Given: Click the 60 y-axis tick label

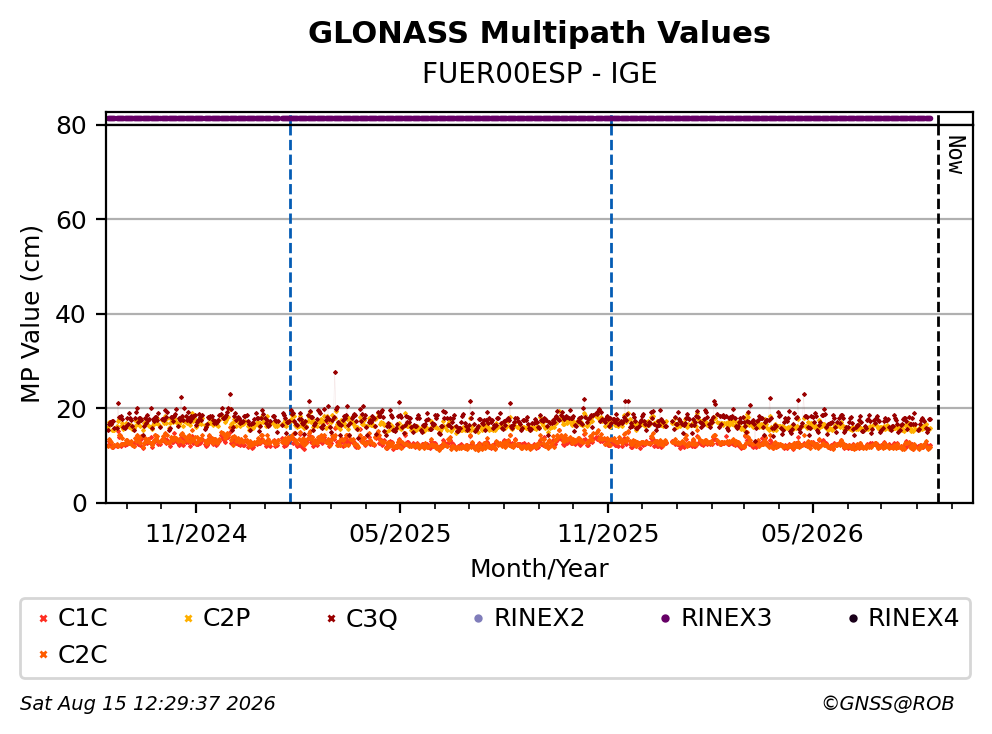Looking at the screenshot, I should pos(71,220).
